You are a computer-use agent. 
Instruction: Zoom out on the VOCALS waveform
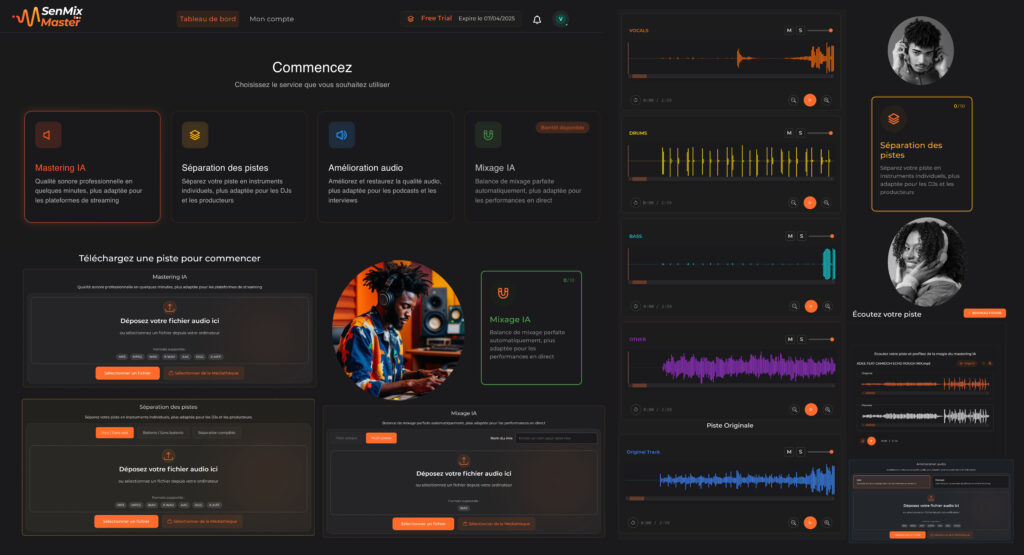(793, 100)
